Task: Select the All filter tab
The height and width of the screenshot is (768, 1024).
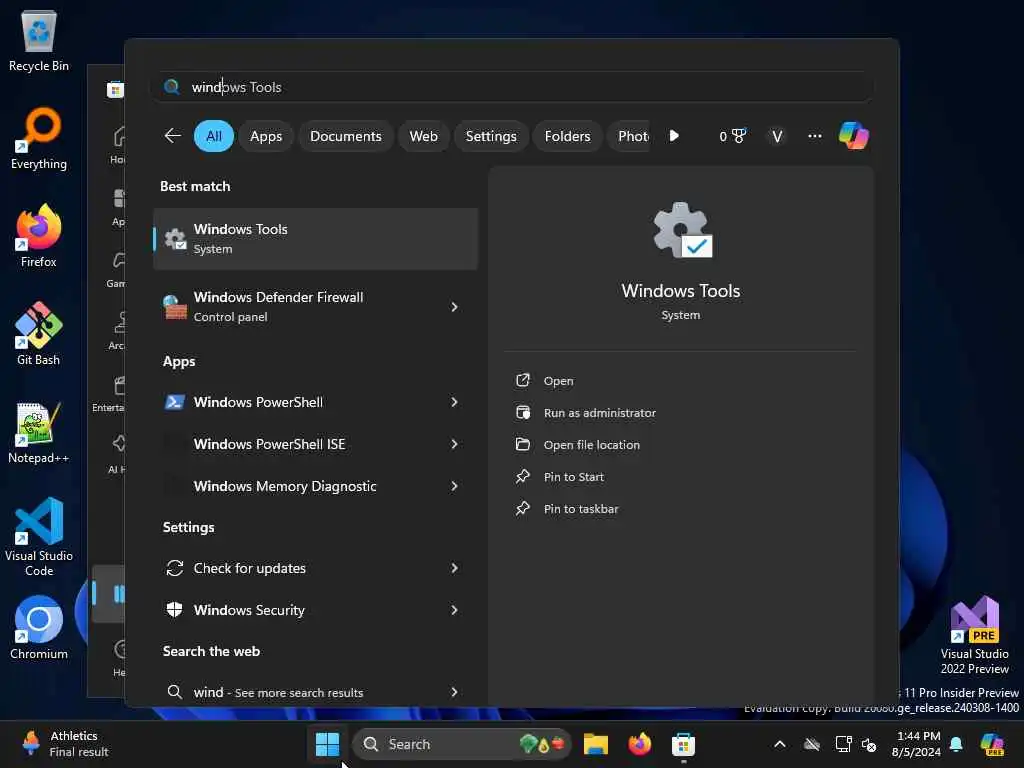Action: click(x=214, y=136)
